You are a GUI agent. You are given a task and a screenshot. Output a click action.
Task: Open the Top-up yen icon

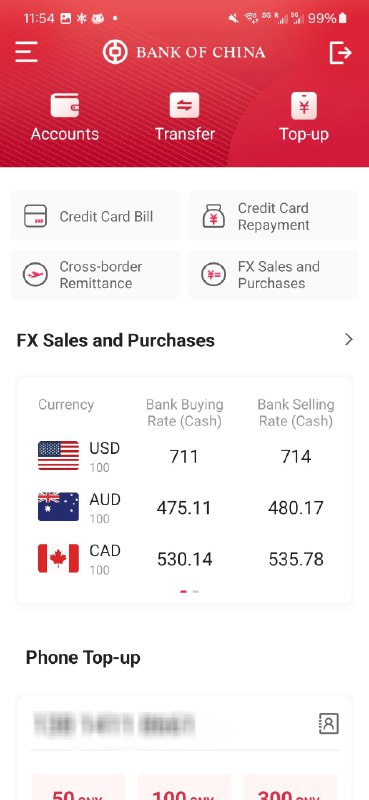pyautogui.click(x=304, y=106)
